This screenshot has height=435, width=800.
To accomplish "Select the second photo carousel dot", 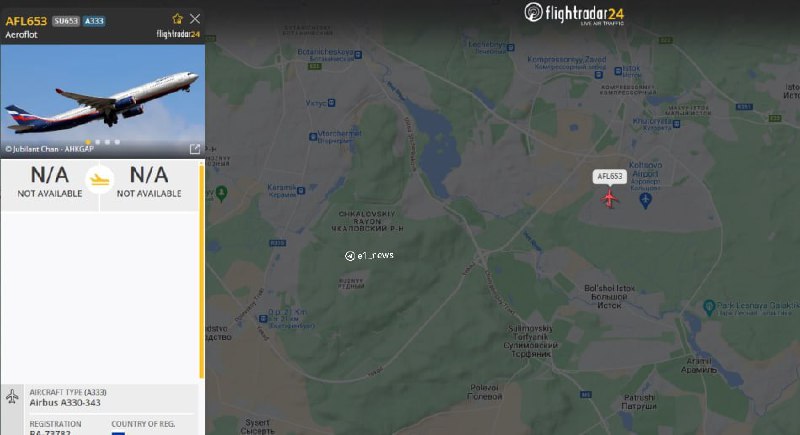I will (x=97, y=142).
